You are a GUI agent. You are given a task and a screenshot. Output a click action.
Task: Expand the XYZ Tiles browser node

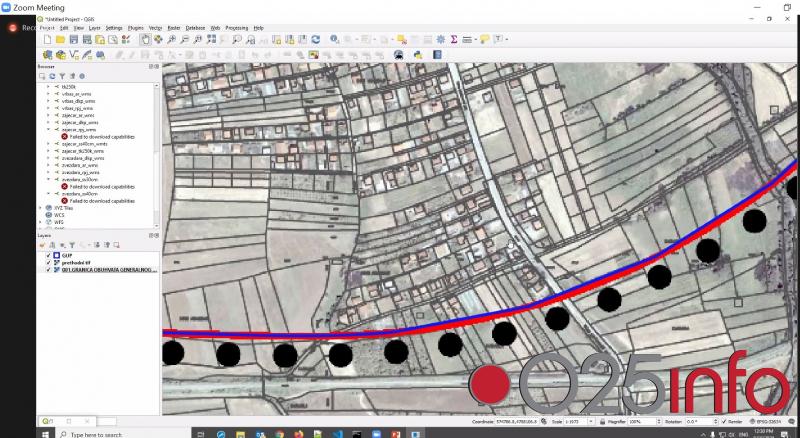point(41,207)
